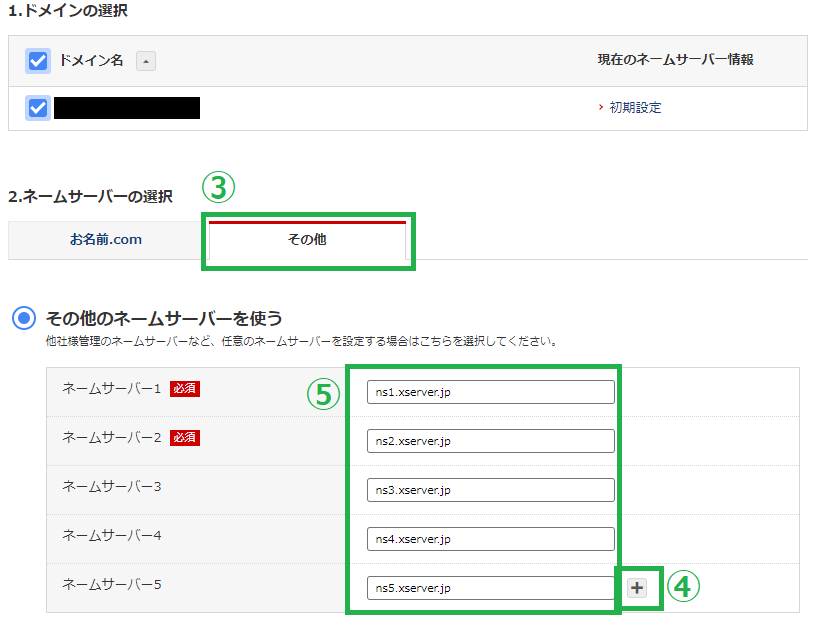The width and height of the screenshot is (822, 622).
Task: Click the ns2.xserver.jp input field
Action: coord(489,440)
